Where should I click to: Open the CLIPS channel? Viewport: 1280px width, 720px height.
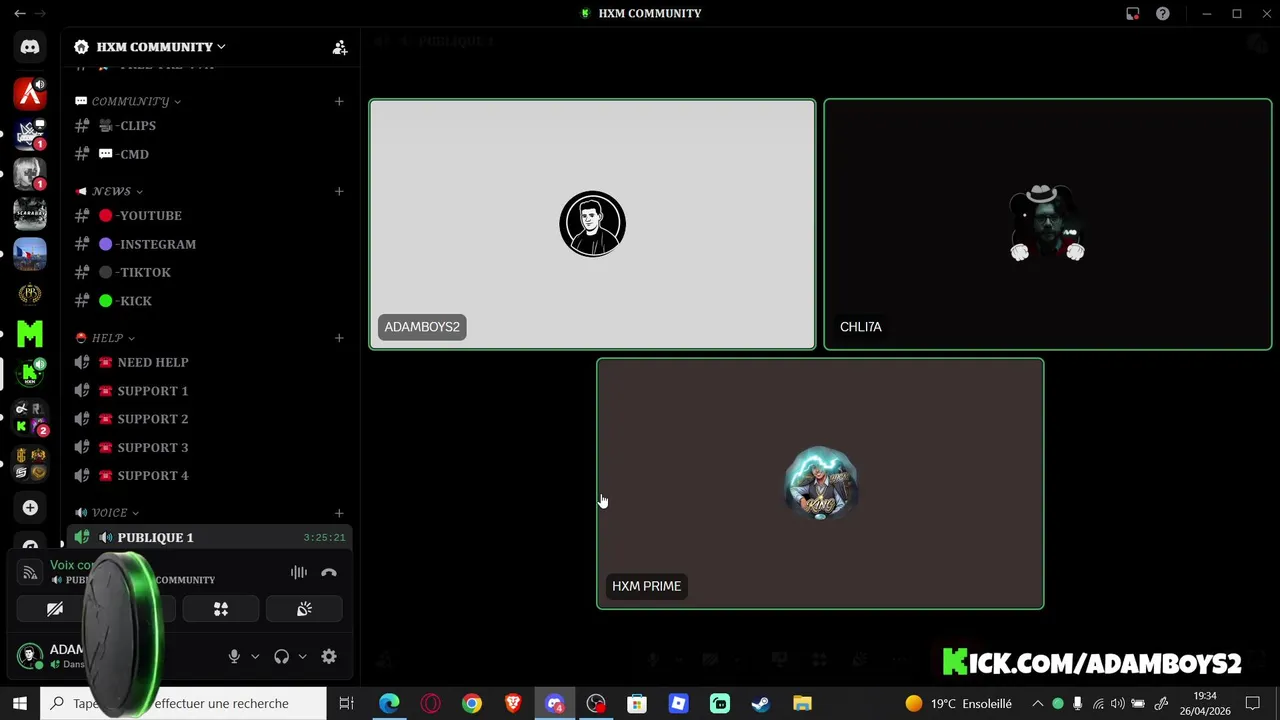210,126
